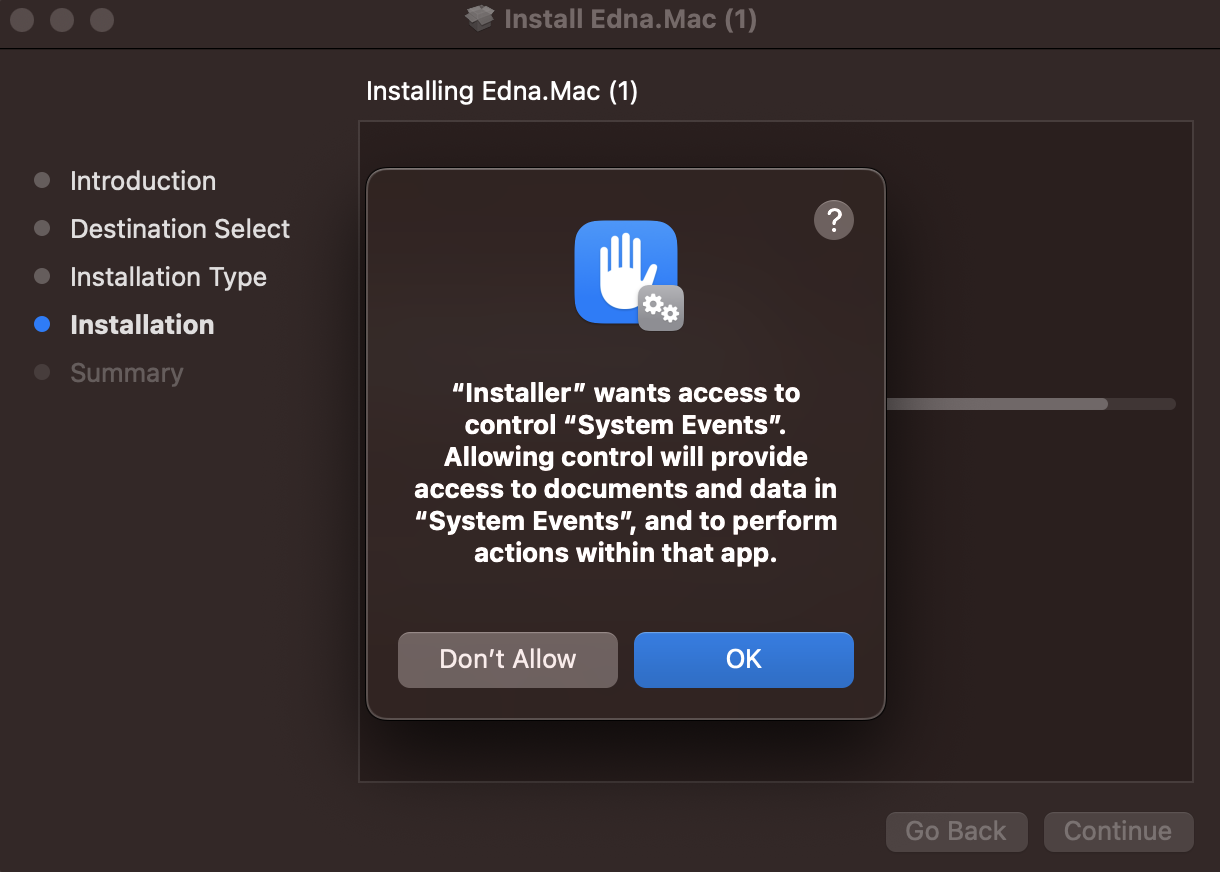Select the Introduction step in sidebar
The height and width of the screenshot is (872, 1220).
(x=143, y=181)
